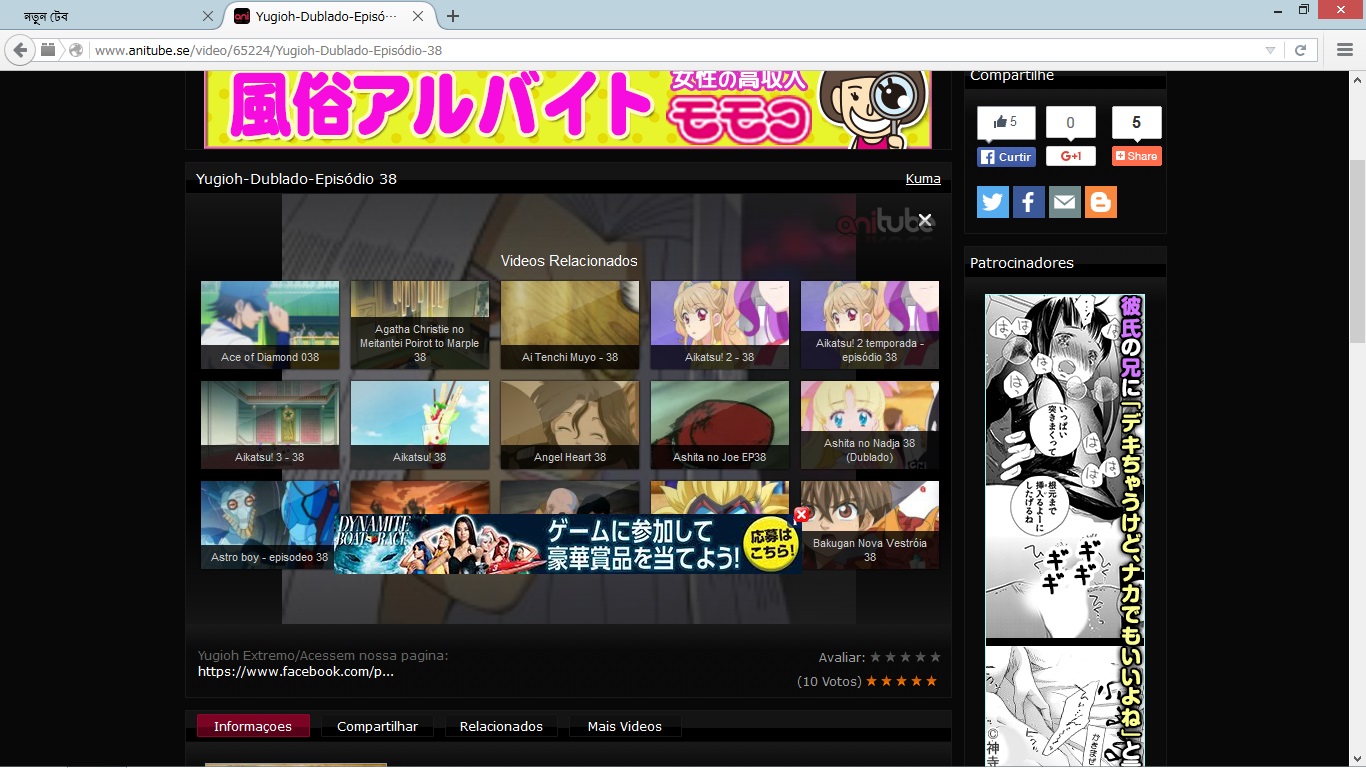Close the নতুন টেব tab
Image resolution: width=1366 pixels, height=768 pixels.
[x=208, y=16]
